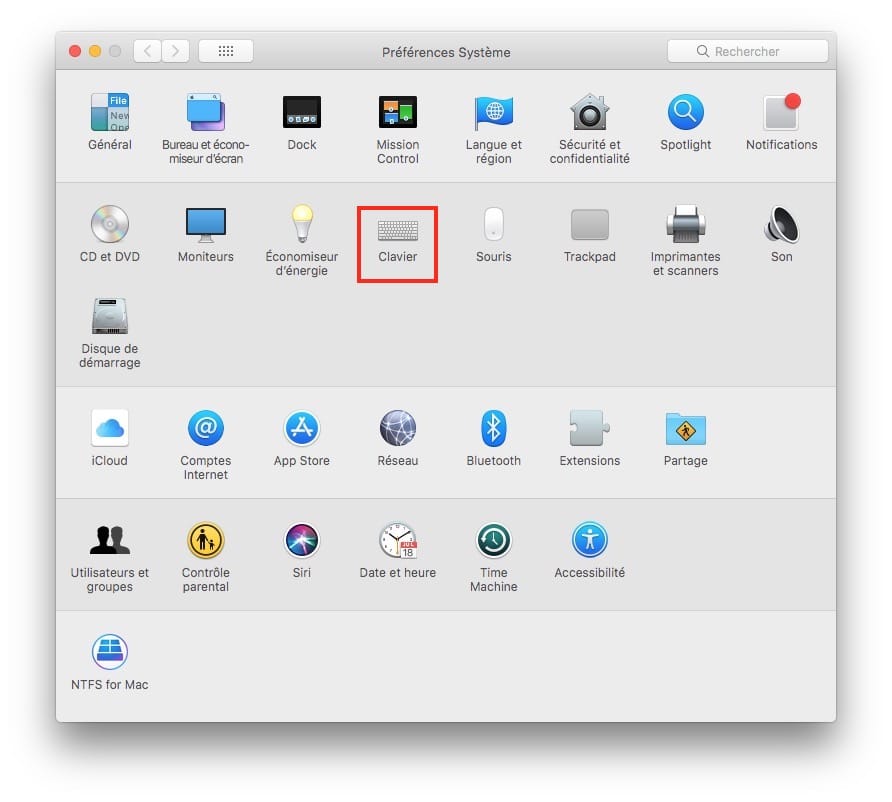The height and width of the screenshot is (802, 892).
Task: Click the show-all grid button
Action: [x=226, y=51]
